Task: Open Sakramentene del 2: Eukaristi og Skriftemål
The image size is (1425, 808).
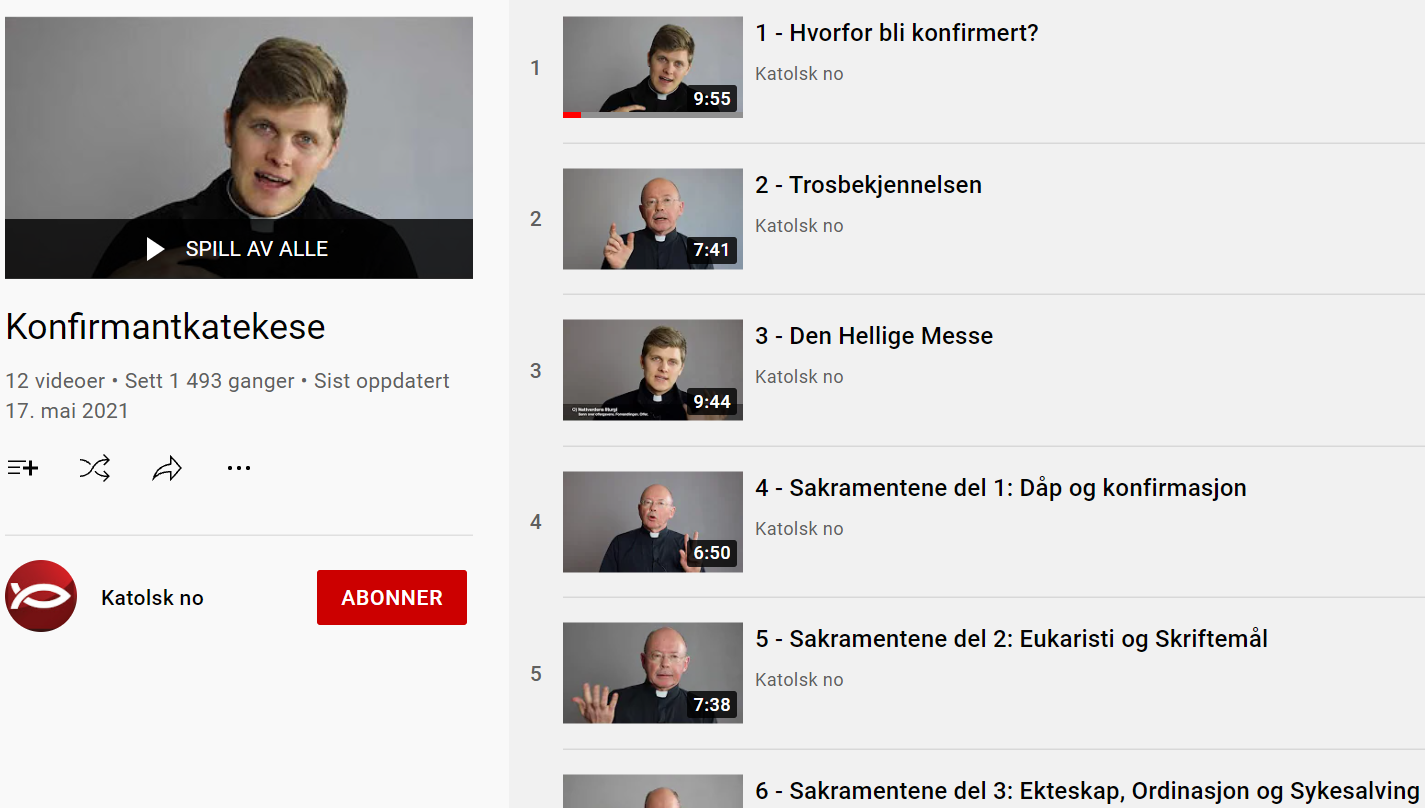Action: 1011,639
